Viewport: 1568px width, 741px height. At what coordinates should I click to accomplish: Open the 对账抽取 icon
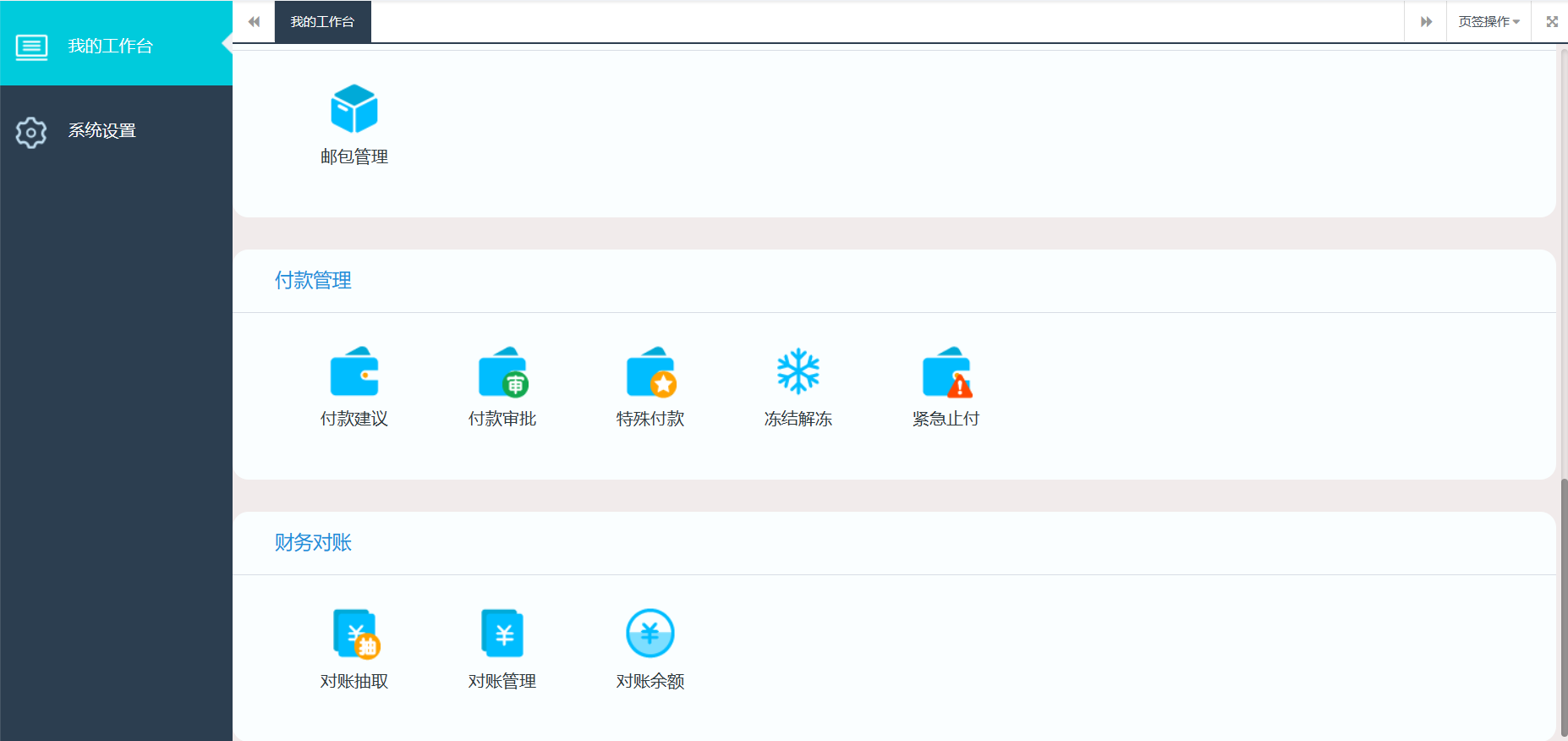[356, 634]
